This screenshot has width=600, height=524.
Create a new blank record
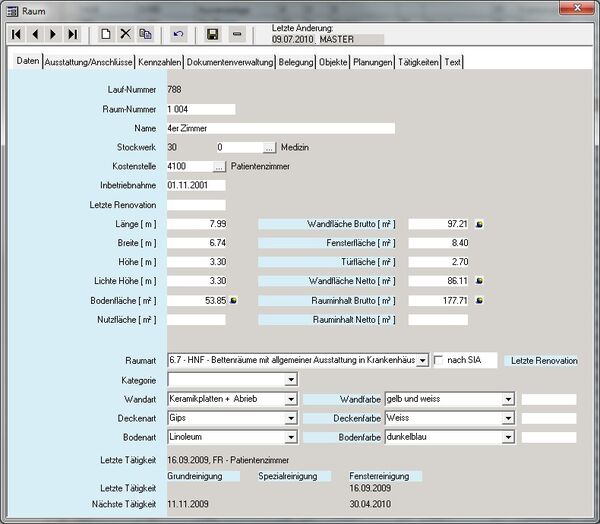[x=106, y=34]
